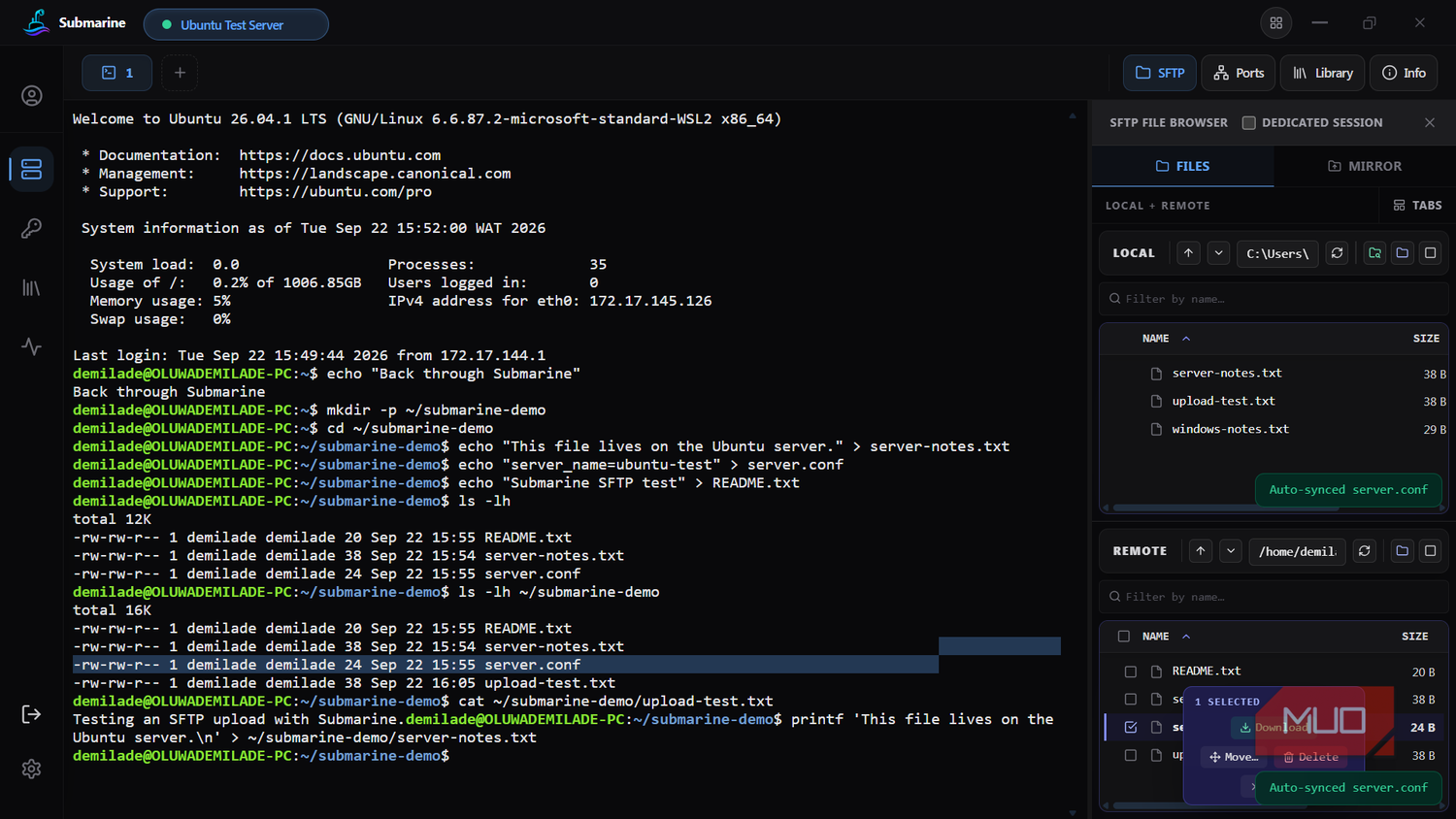Click the highlighted server.conf terminal line
Image resolution: width=1456 pixels, height=819 pixels.
[x=506, y=665]
